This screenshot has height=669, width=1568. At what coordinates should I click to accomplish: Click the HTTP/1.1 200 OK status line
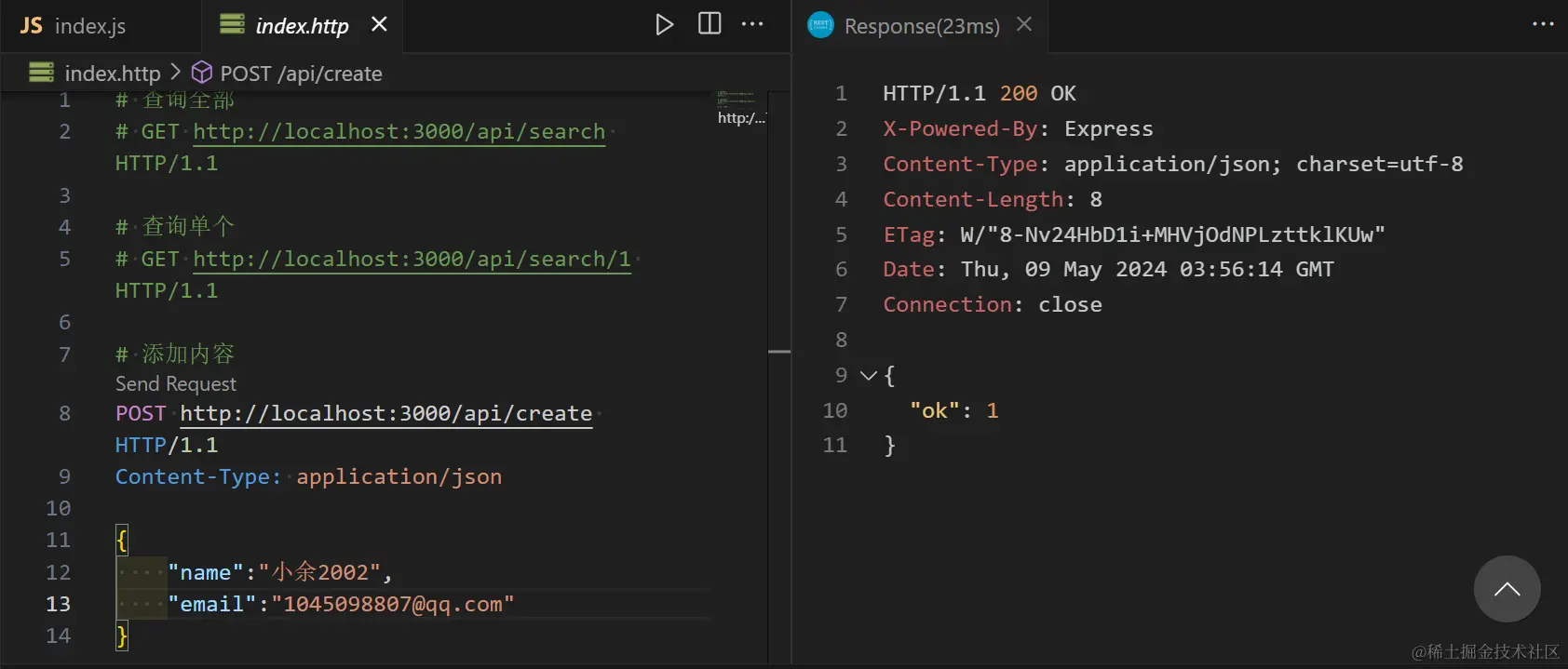pos(979,93)
